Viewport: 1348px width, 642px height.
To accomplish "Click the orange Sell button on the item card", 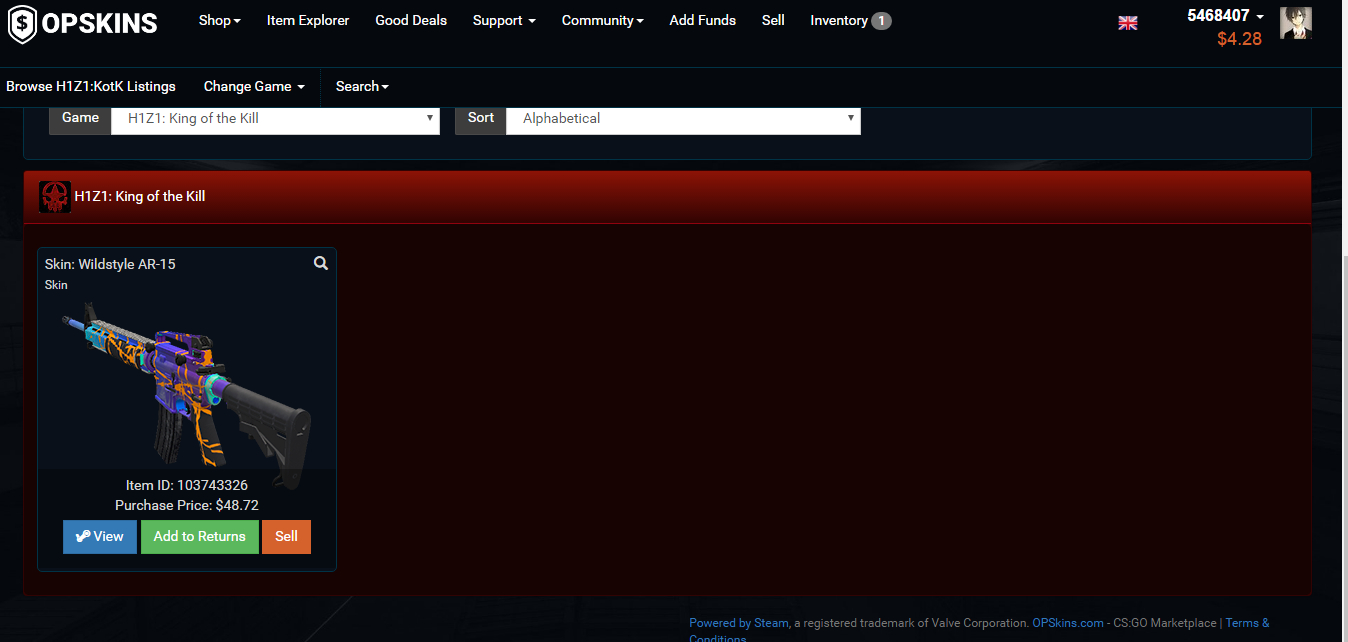I will tap(287, 536).
